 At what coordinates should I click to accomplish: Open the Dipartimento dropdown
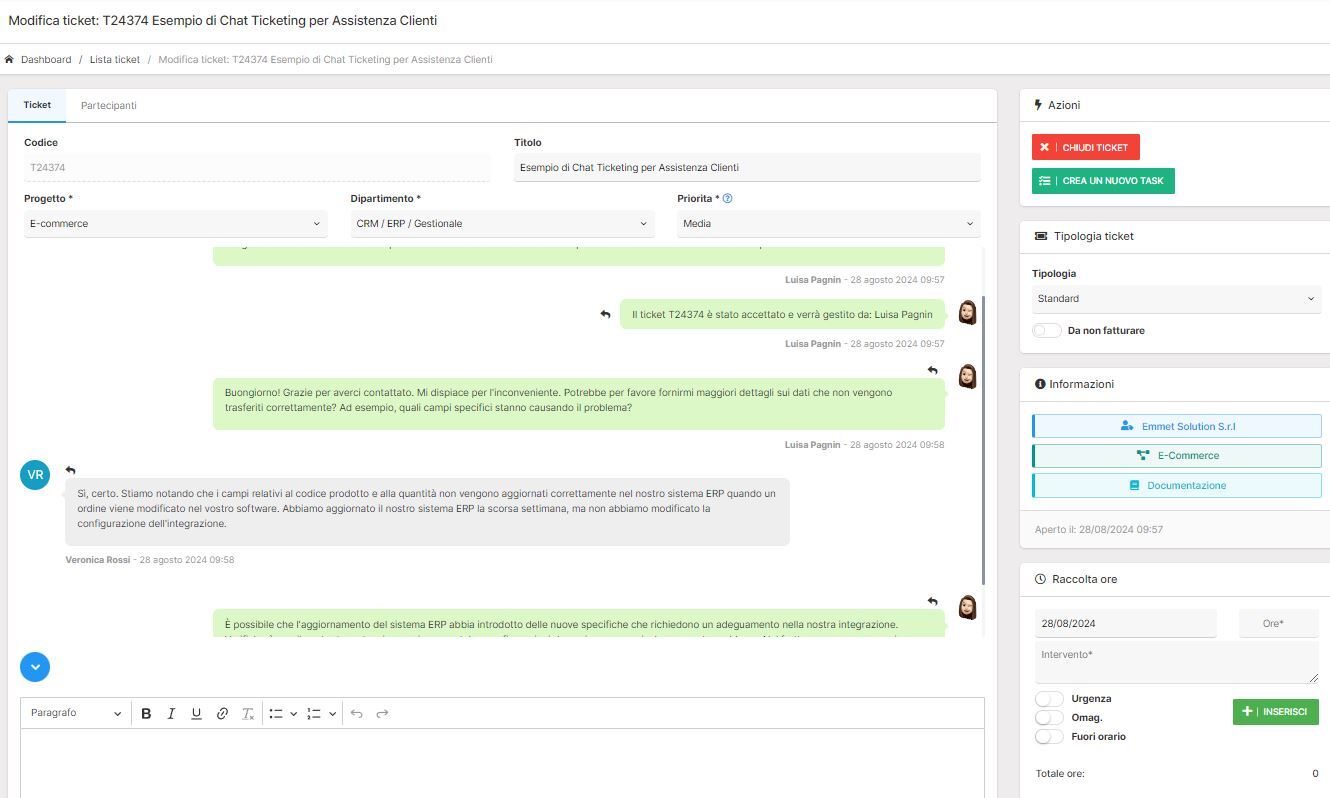(x=499, y=223)
